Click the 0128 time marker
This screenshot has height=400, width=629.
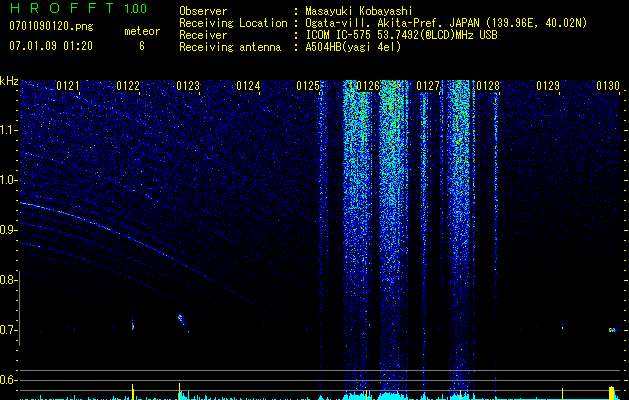point(488,86)
